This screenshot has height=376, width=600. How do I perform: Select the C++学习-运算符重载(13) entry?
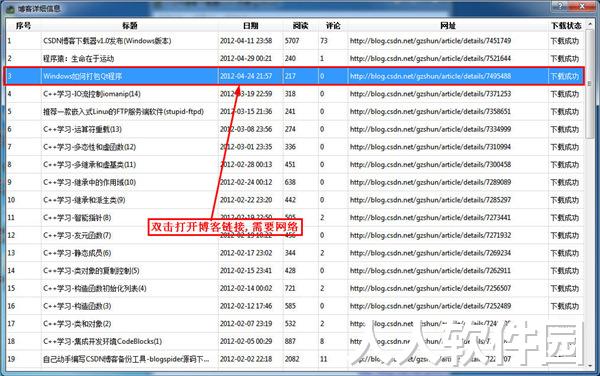[x=82, y=129]
